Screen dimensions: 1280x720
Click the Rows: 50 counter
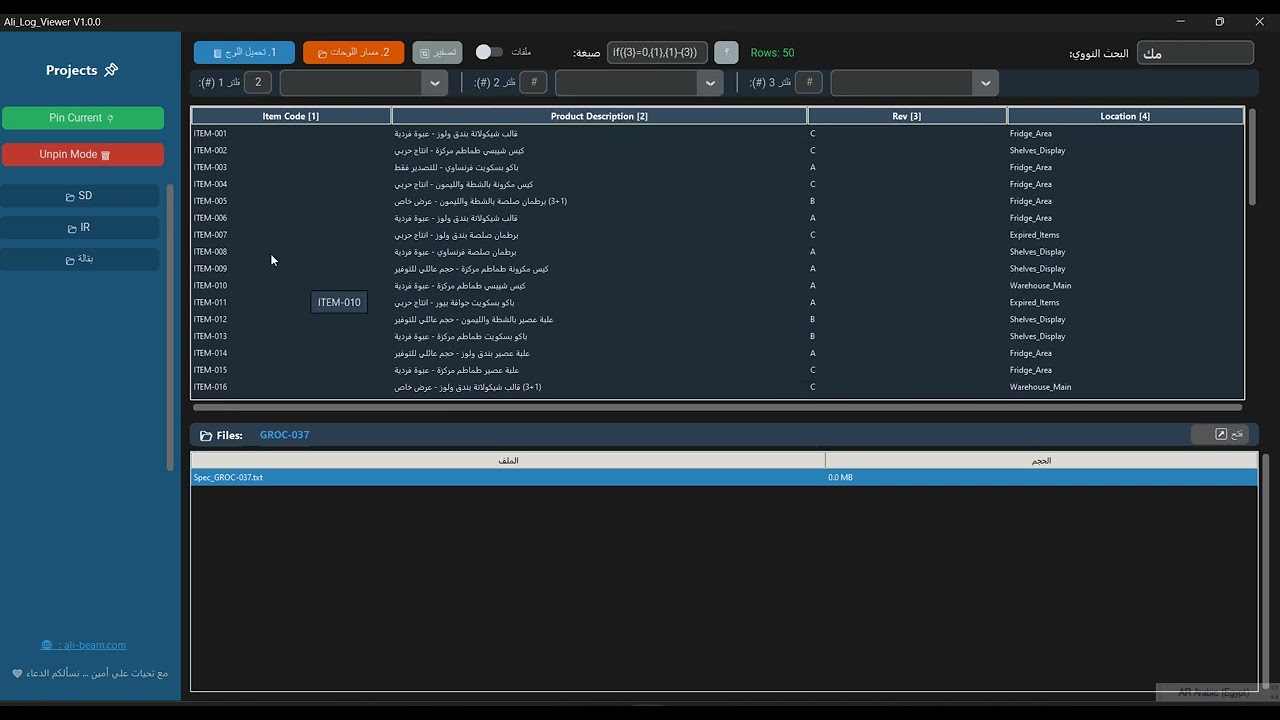772,53
